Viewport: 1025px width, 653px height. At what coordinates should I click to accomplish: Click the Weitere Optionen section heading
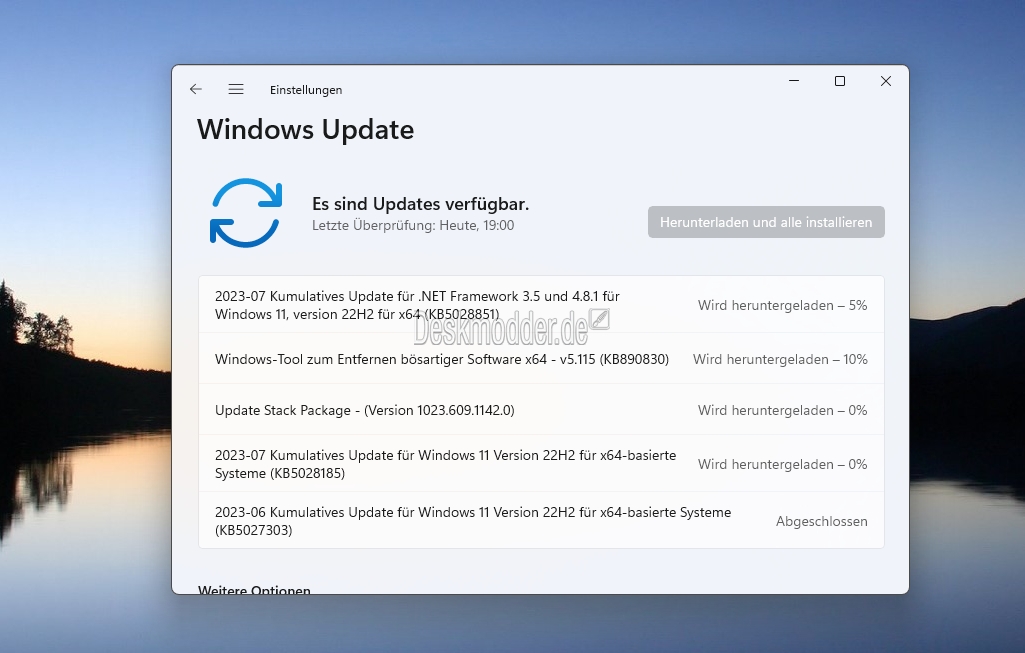point(254,590)
